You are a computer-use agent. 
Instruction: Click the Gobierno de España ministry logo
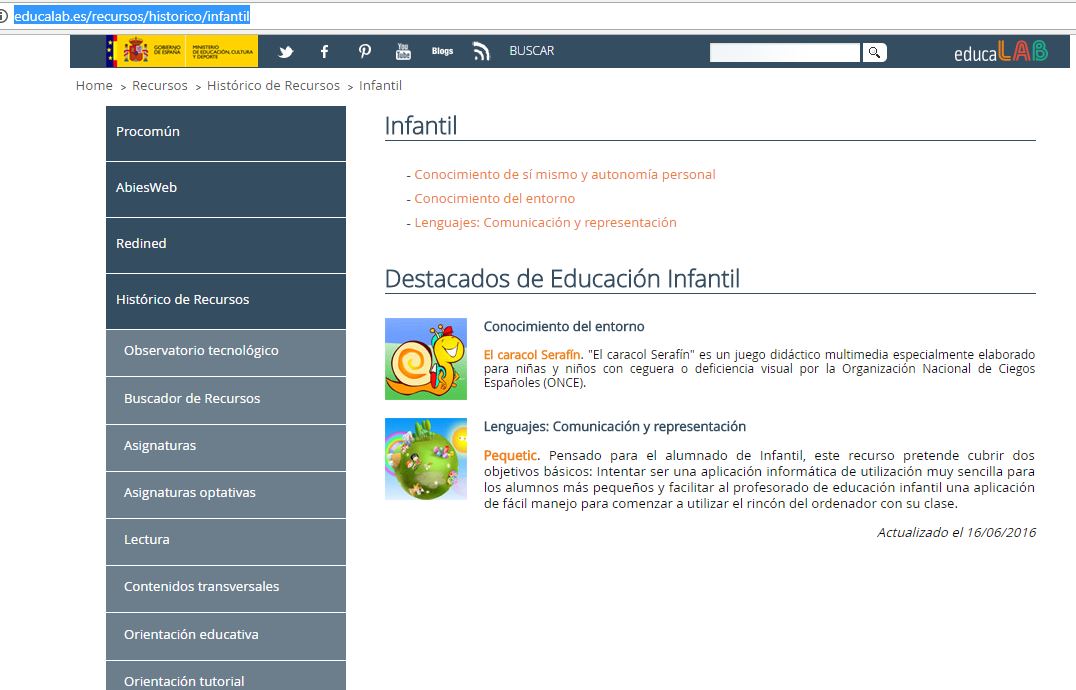pyautogui.click(x=182, y=51)
